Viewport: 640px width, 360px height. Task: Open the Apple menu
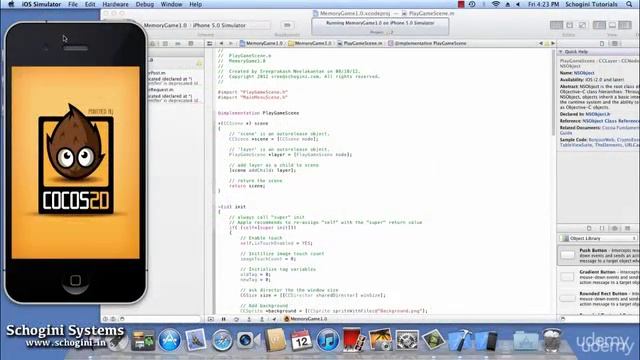coord(11,4)
